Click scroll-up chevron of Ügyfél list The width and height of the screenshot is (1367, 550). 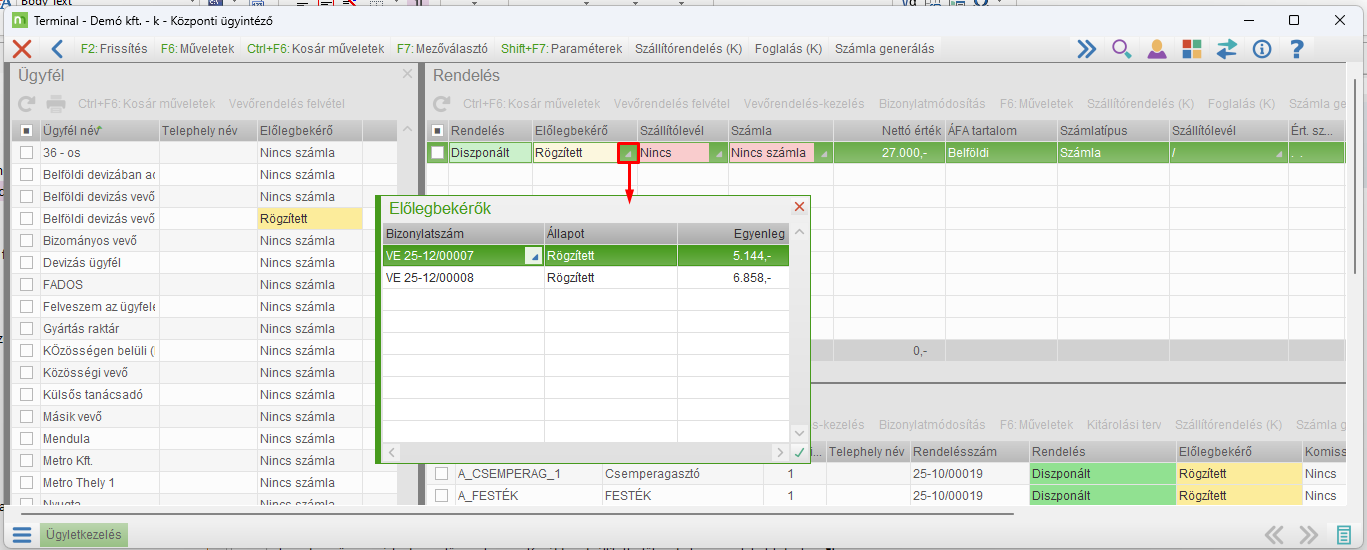pyautogui.click(x=406, y=131)
